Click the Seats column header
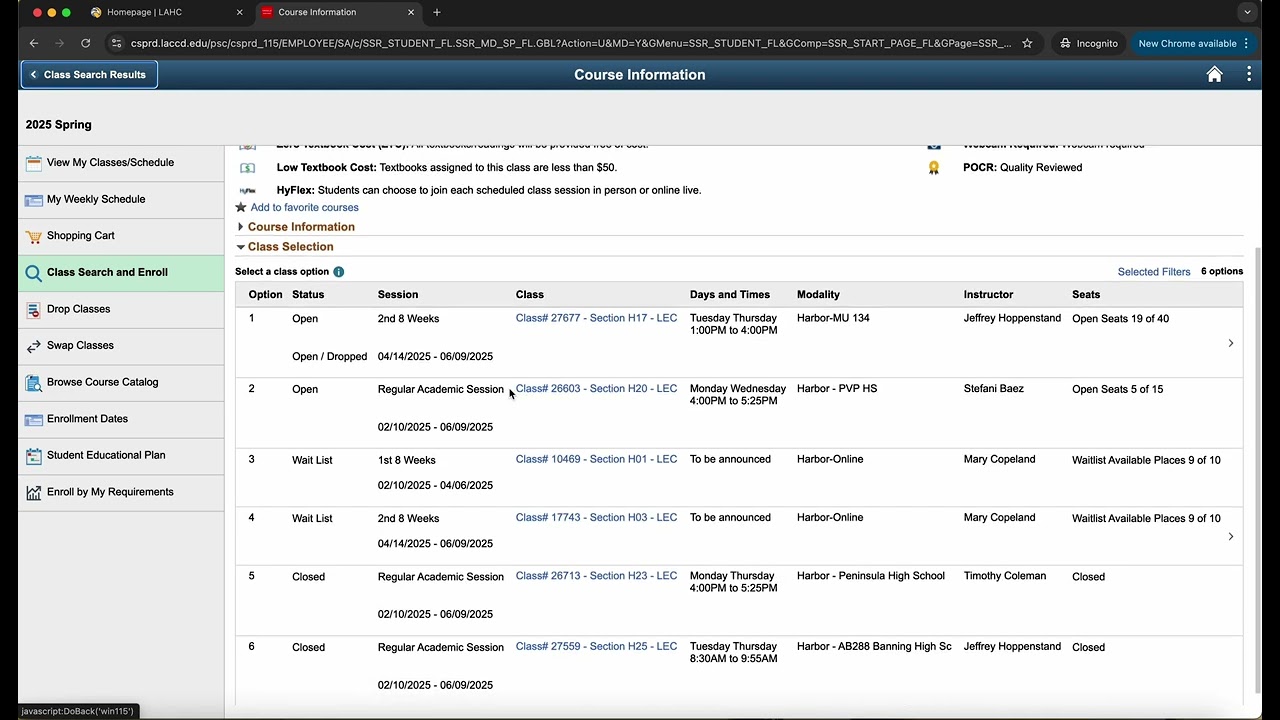Viewport: 1280px width, 720px height. tap(1086, 295)
